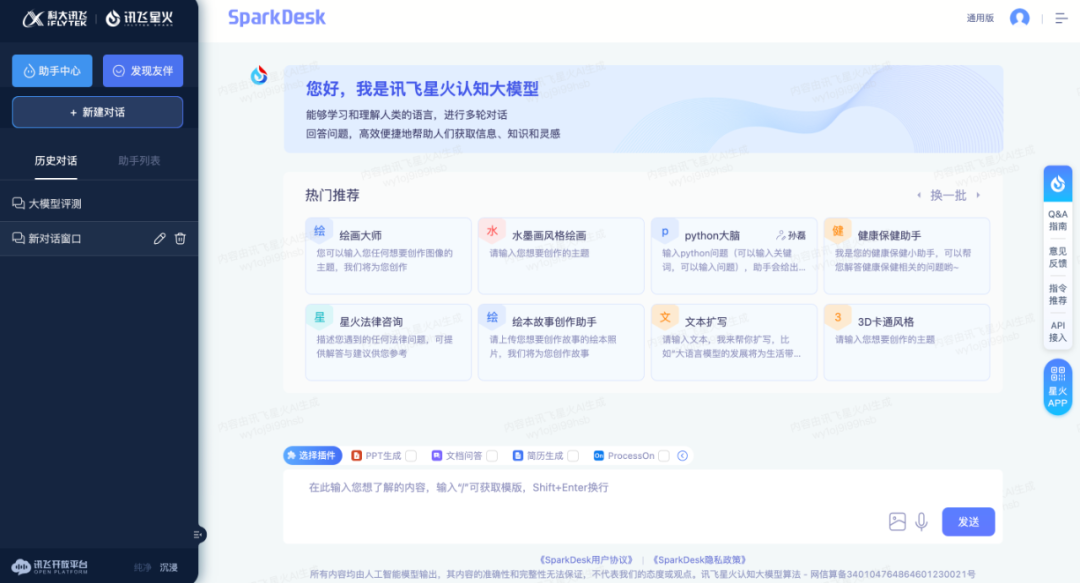The height and width of the screenshot is (583, 1080).
Task: Click the right arrow next to 换一批
Action: coord(977,194)
